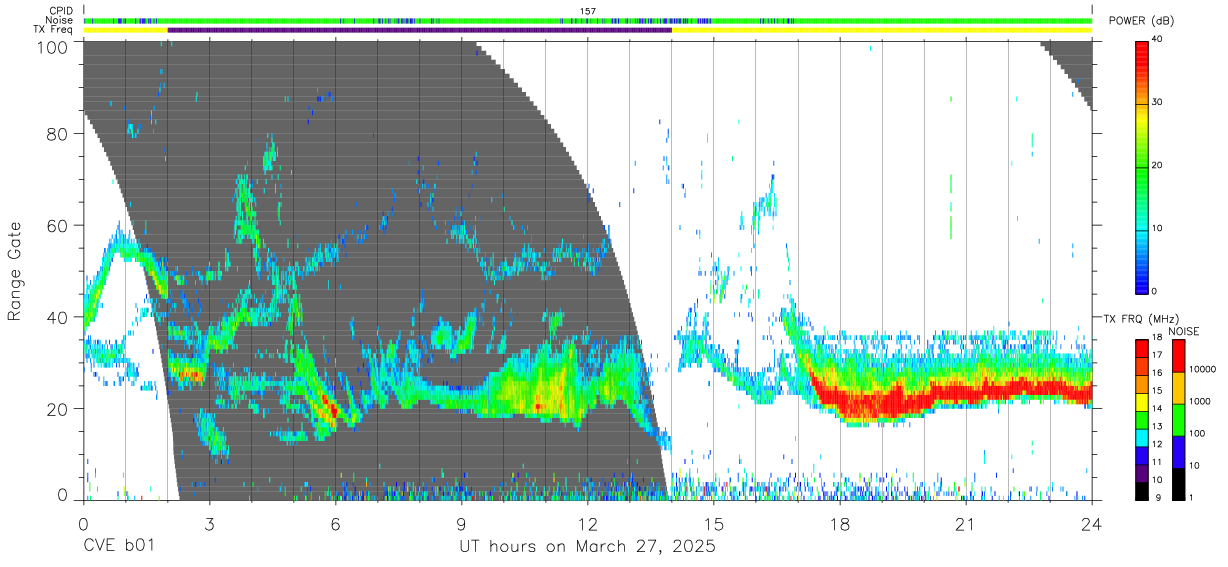Click the 18 tick on the time axis
This screenshot has width=1228, height=567.
click(840, 524)
